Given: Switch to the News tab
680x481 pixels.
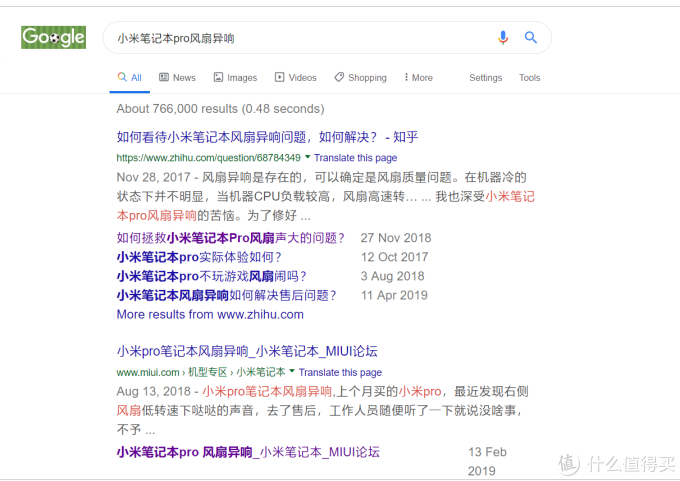Looking at the screenshot, I should pos(177,78).
